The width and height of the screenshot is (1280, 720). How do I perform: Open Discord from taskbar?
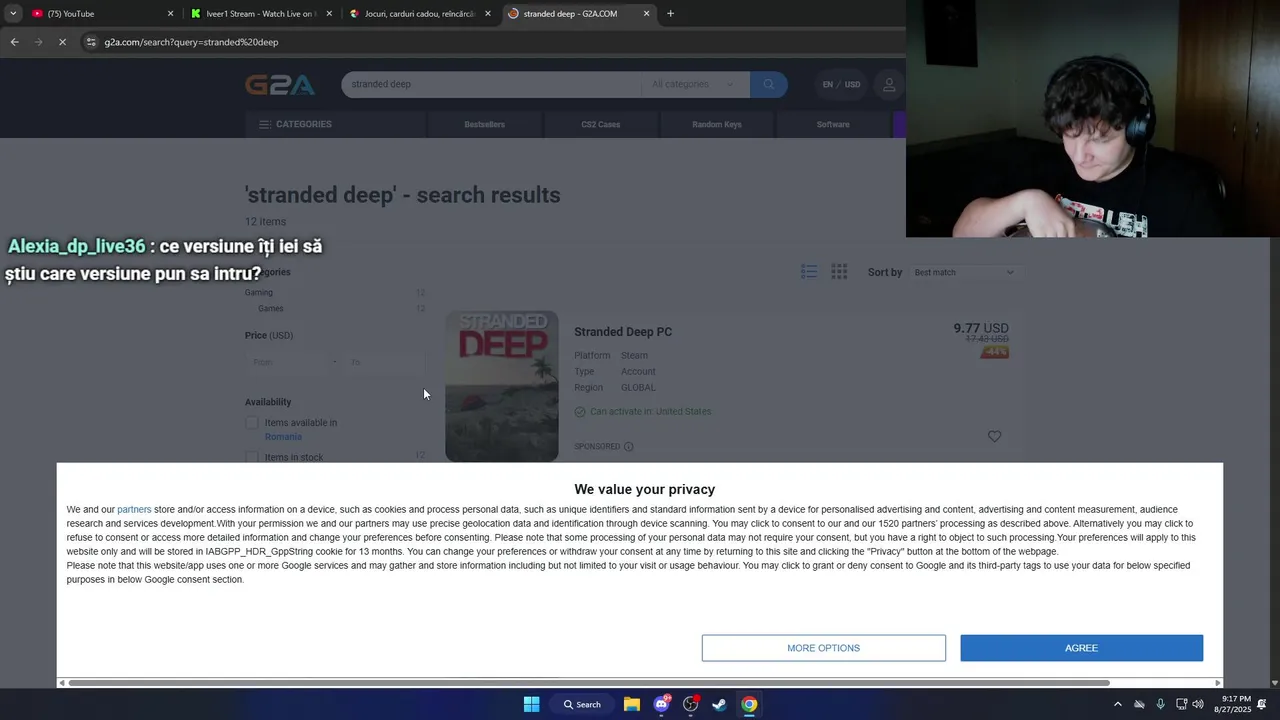(x=661, y=704)
